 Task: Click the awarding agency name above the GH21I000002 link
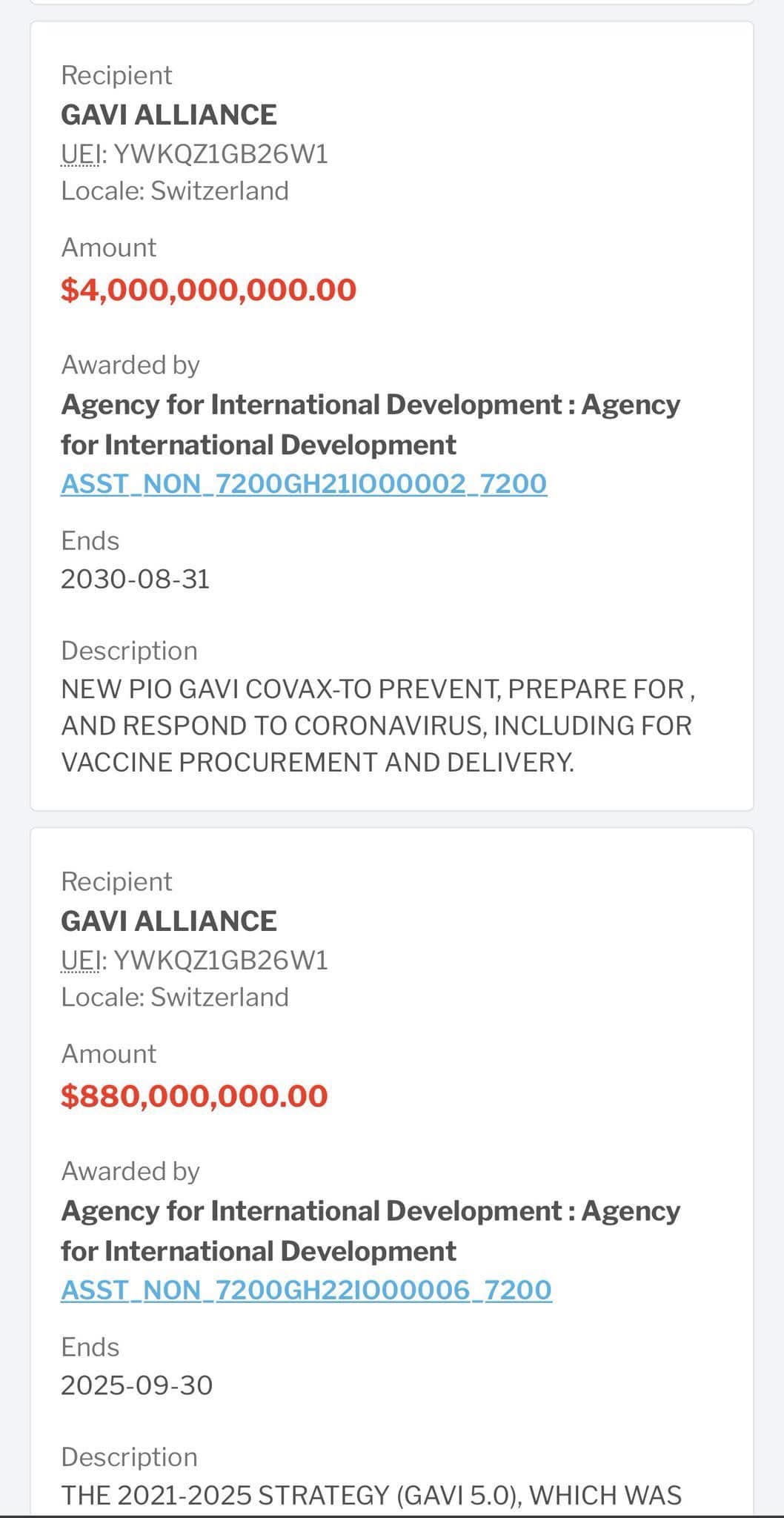(371, 425)
